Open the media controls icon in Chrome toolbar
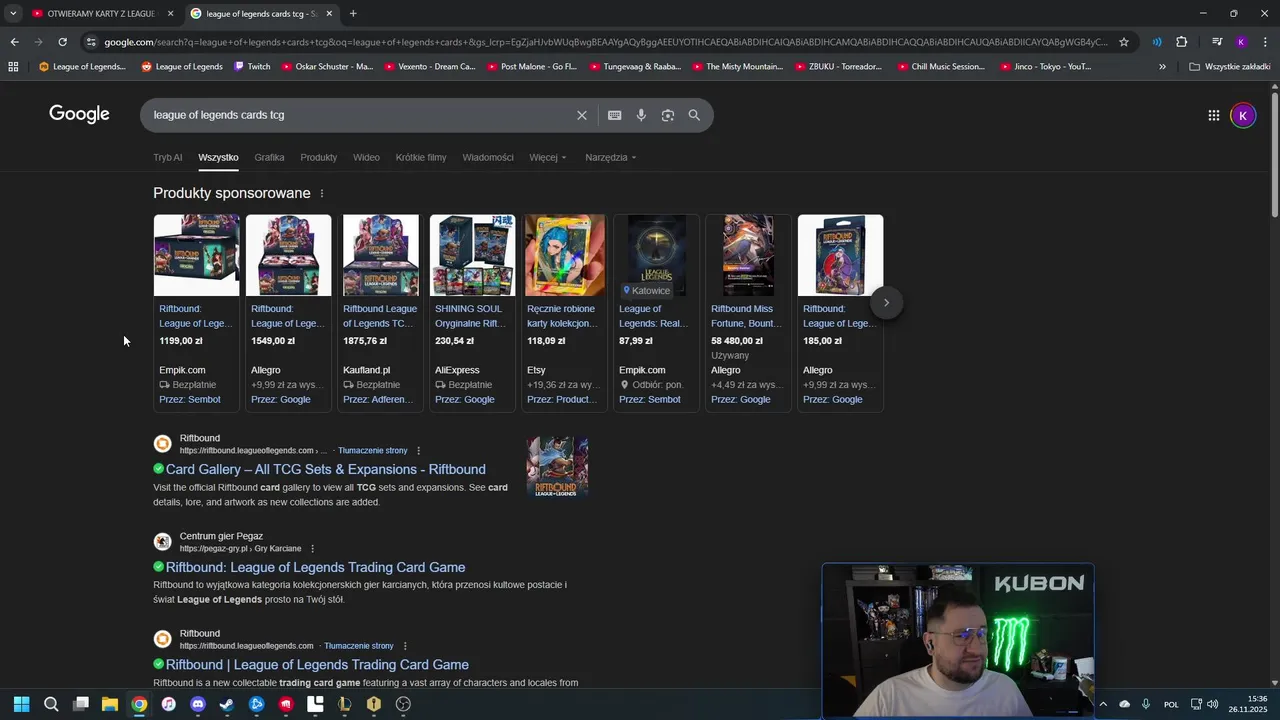1280x720 pixels. tap(1217, 42)
